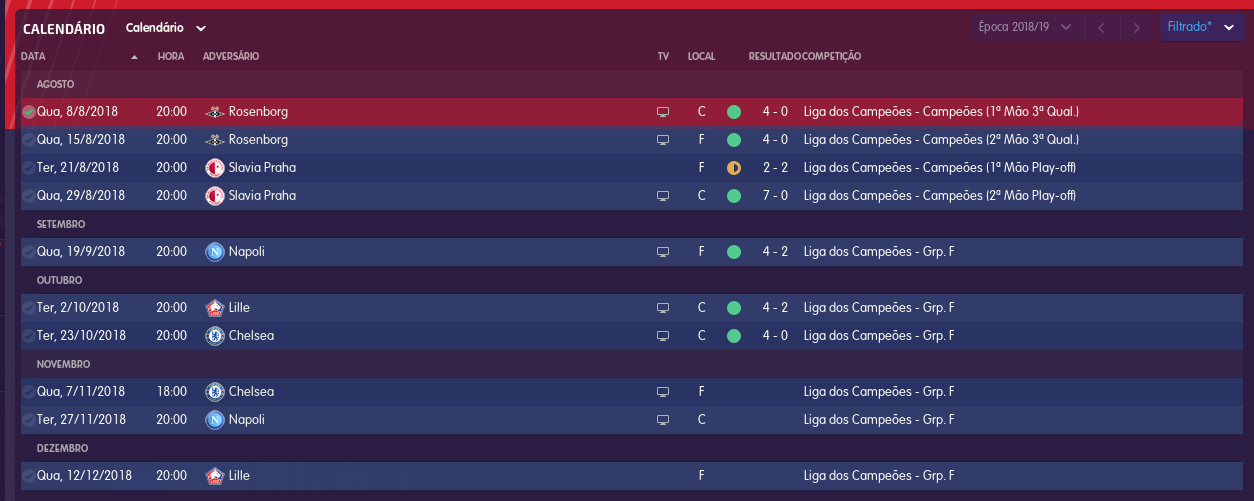This screenshot has width=1254, height=501.
Task: Go to the next season arrow
Action: click(1136, 28)
